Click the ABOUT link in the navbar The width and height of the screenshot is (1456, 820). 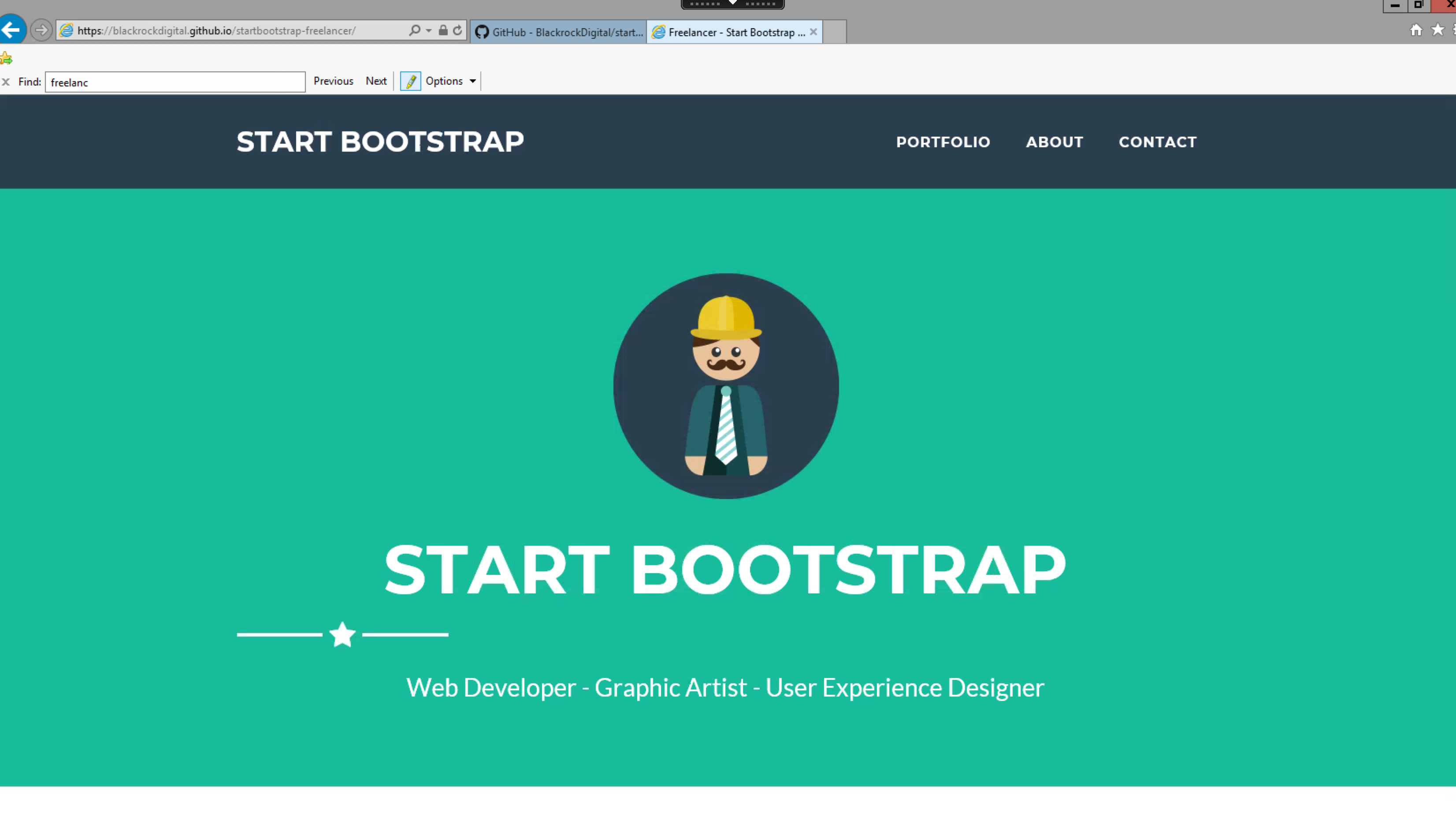click(x=1055, y=142)
